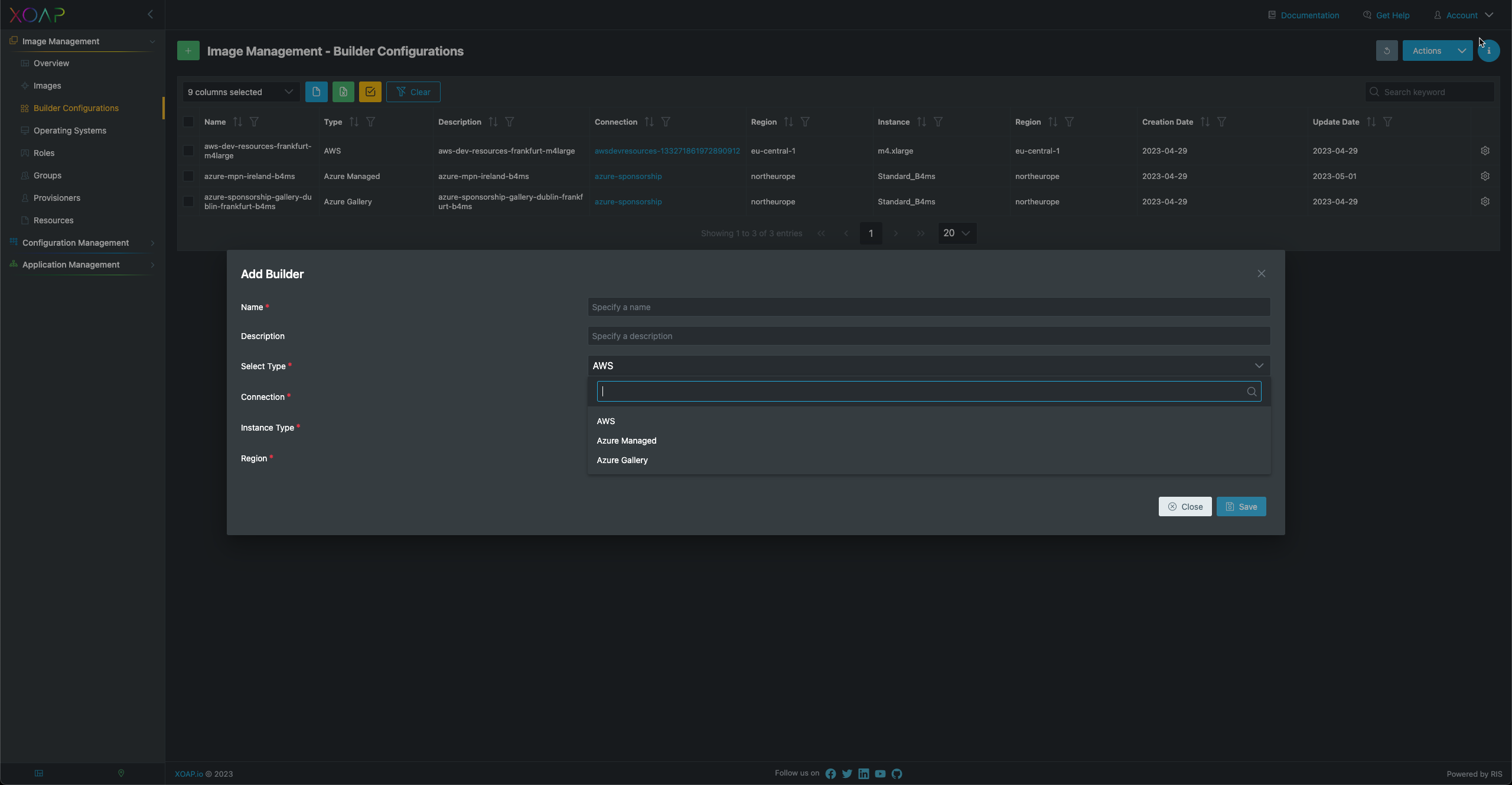Check the azure-mpn-ireland-b4ms row checkbox

point(188,176)
